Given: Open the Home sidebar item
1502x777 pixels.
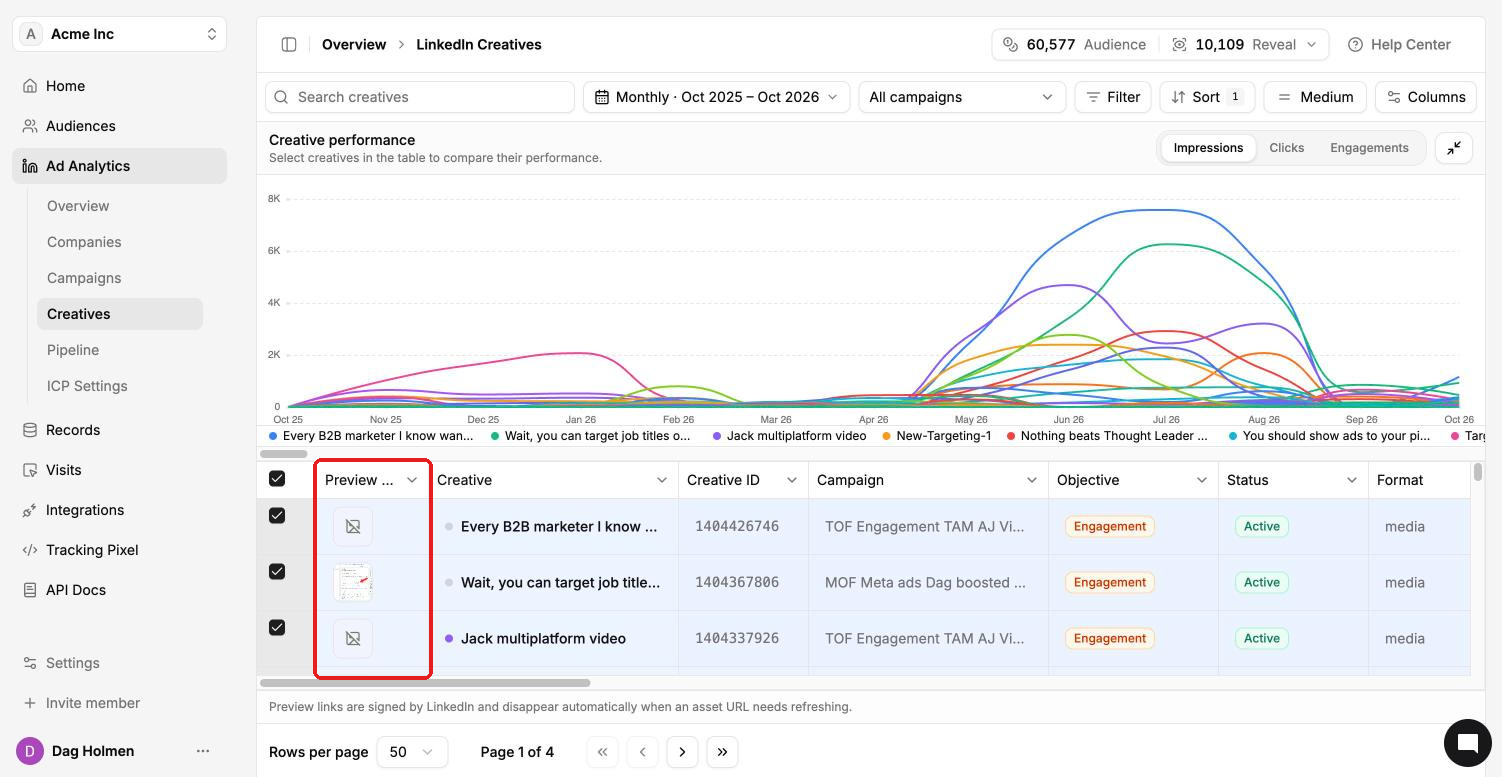Looking at the screenshot, I should 119,86.
